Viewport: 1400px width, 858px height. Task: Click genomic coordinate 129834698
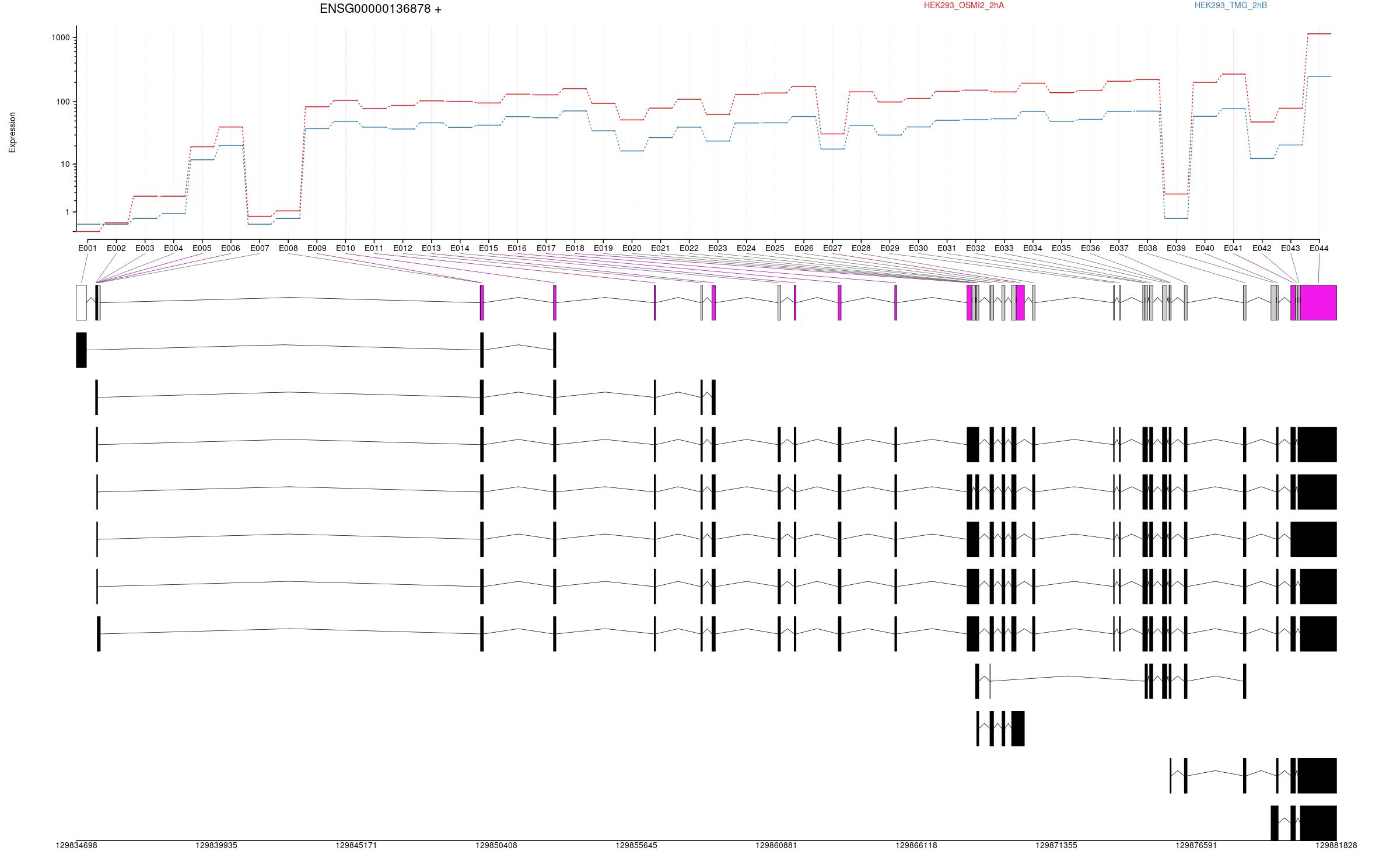click(x=76, y=845)
